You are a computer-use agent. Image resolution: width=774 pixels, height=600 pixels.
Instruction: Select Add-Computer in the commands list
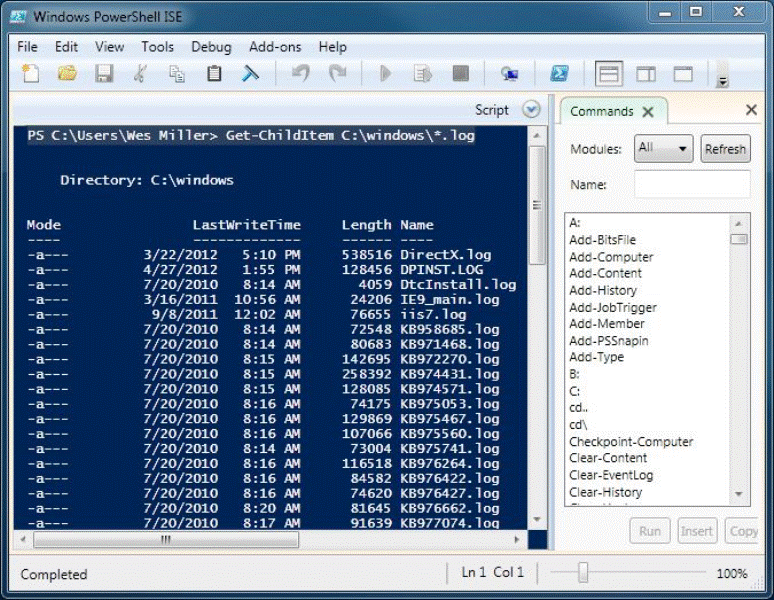(611, 257)
